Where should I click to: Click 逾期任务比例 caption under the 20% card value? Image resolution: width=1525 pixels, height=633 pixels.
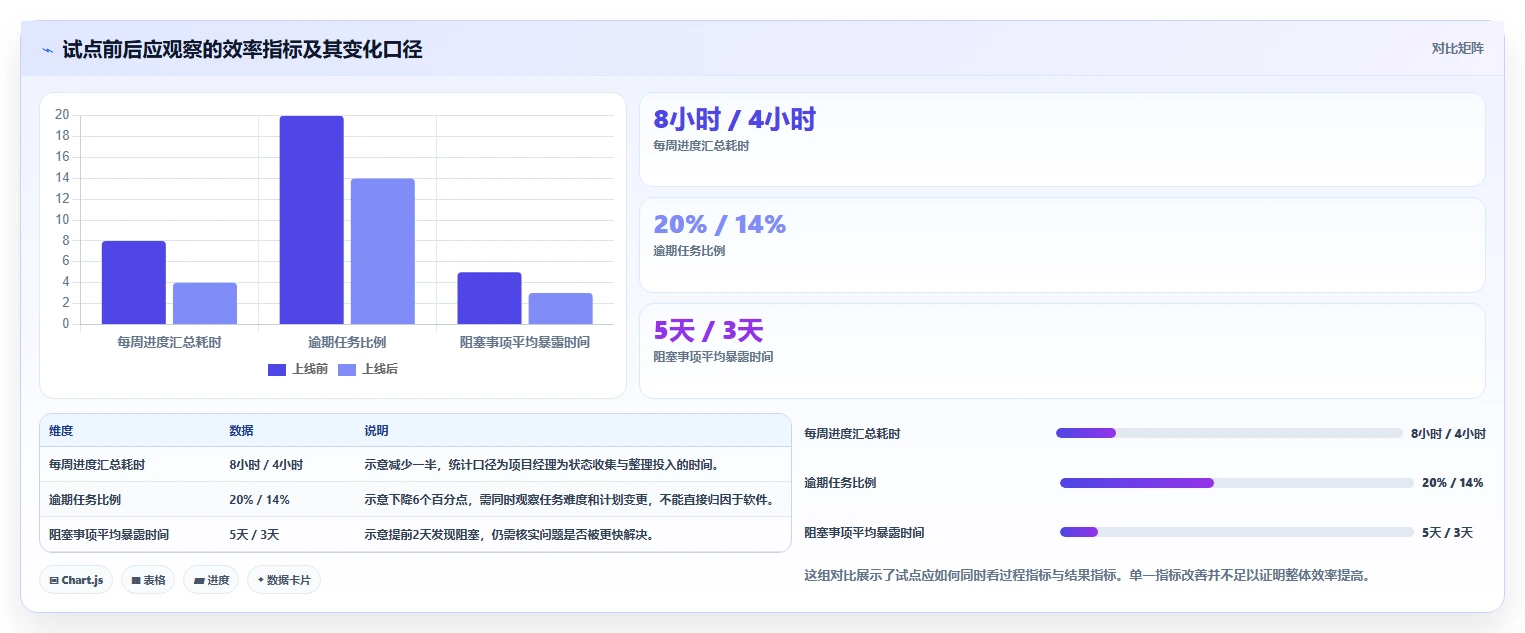tap(689, 251)
